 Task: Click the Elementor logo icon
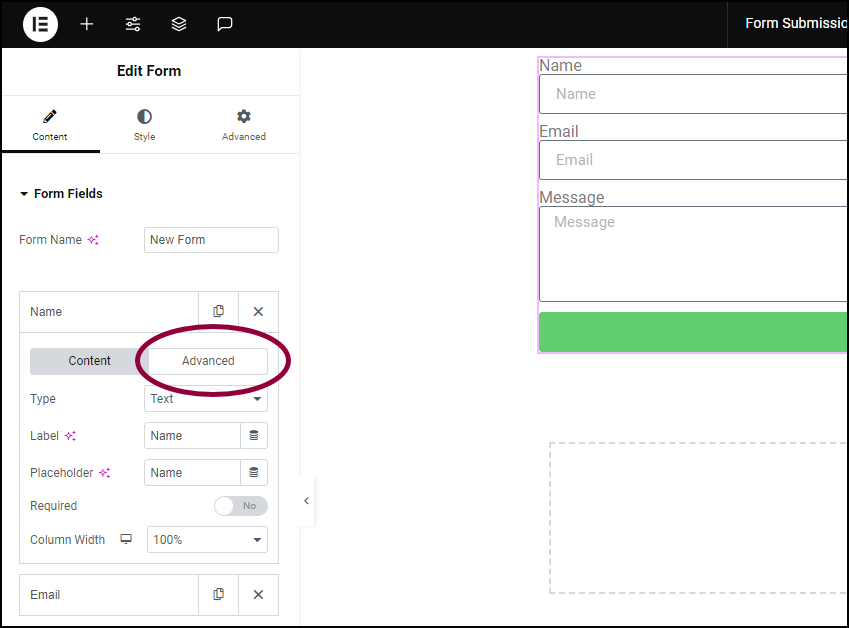(x=40, y=24)
